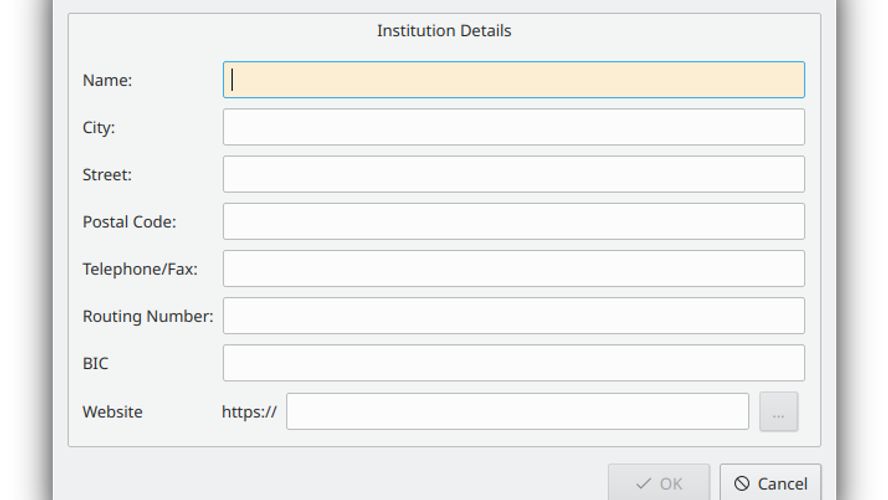
Task: Click the 'Telephone/Fax:' label
Action: tap(140, 269)
